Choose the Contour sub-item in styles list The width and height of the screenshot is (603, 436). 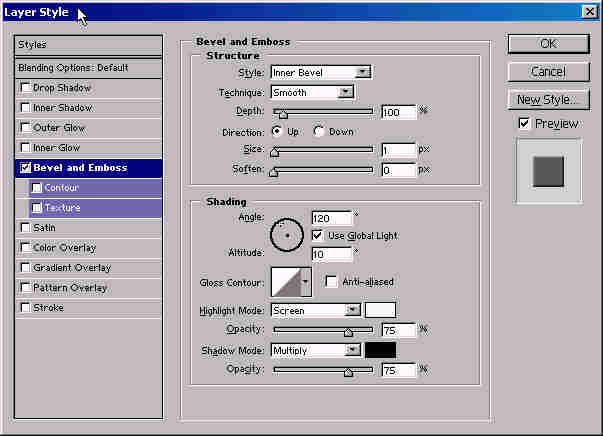coord(61,188)
